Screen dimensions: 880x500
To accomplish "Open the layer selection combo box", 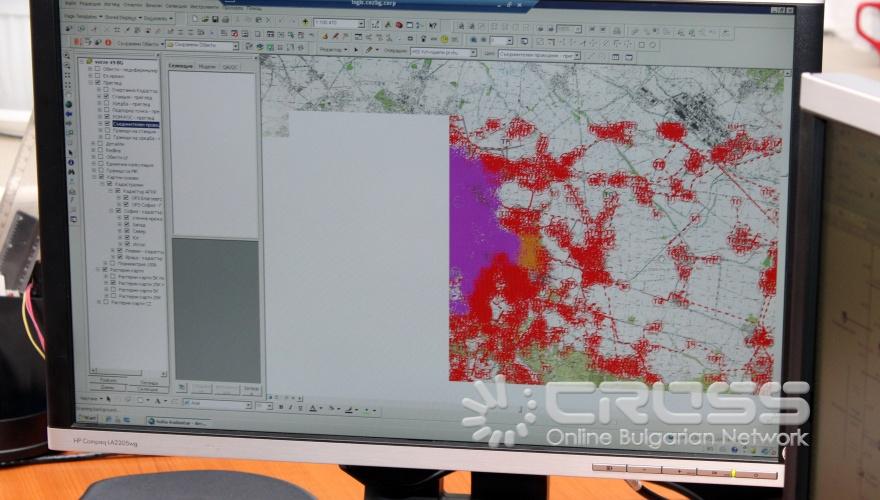I will (234, 45).
